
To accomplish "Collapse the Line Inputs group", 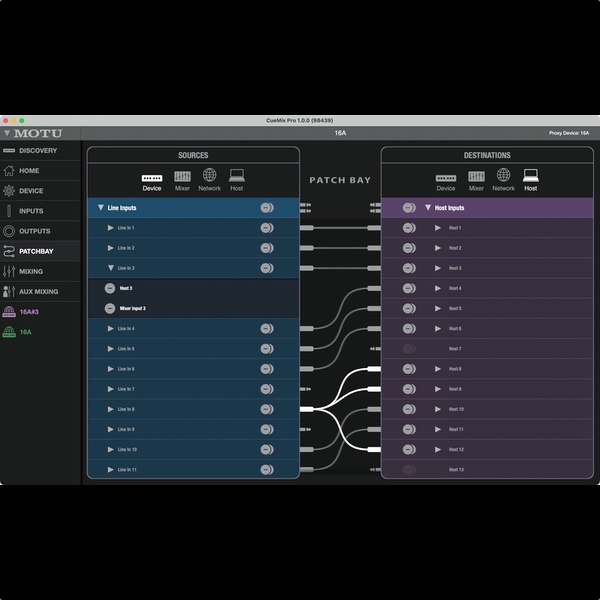I will pos(101,208).
